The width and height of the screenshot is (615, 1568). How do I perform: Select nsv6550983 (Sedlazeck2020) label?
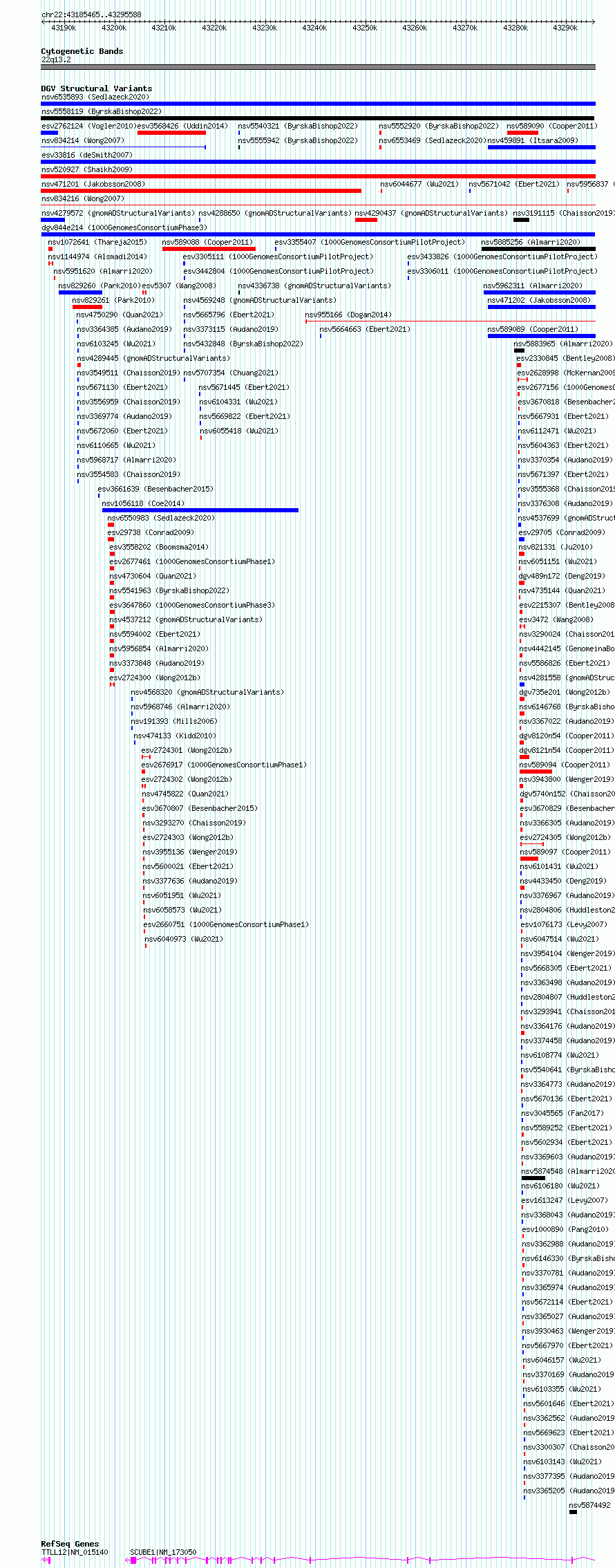pos(161,518)
